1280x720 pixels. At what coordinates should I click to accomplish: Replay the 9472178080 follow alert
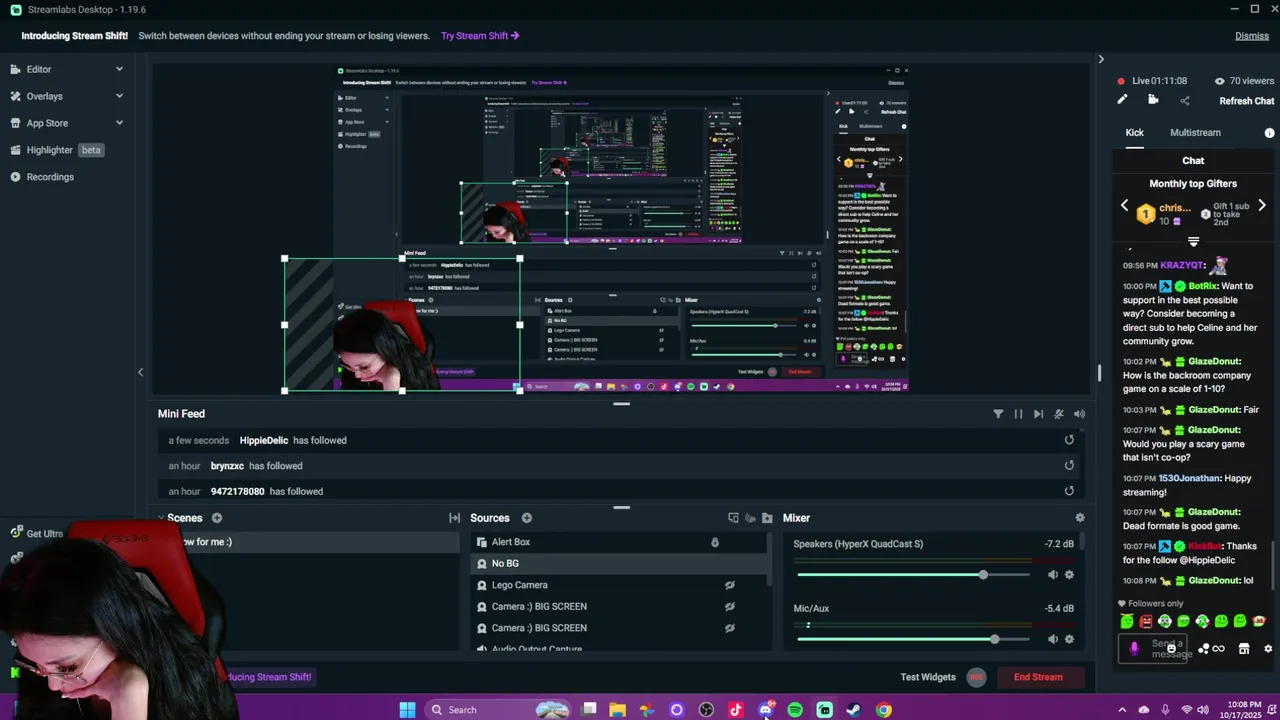(x=1069, y=491)
